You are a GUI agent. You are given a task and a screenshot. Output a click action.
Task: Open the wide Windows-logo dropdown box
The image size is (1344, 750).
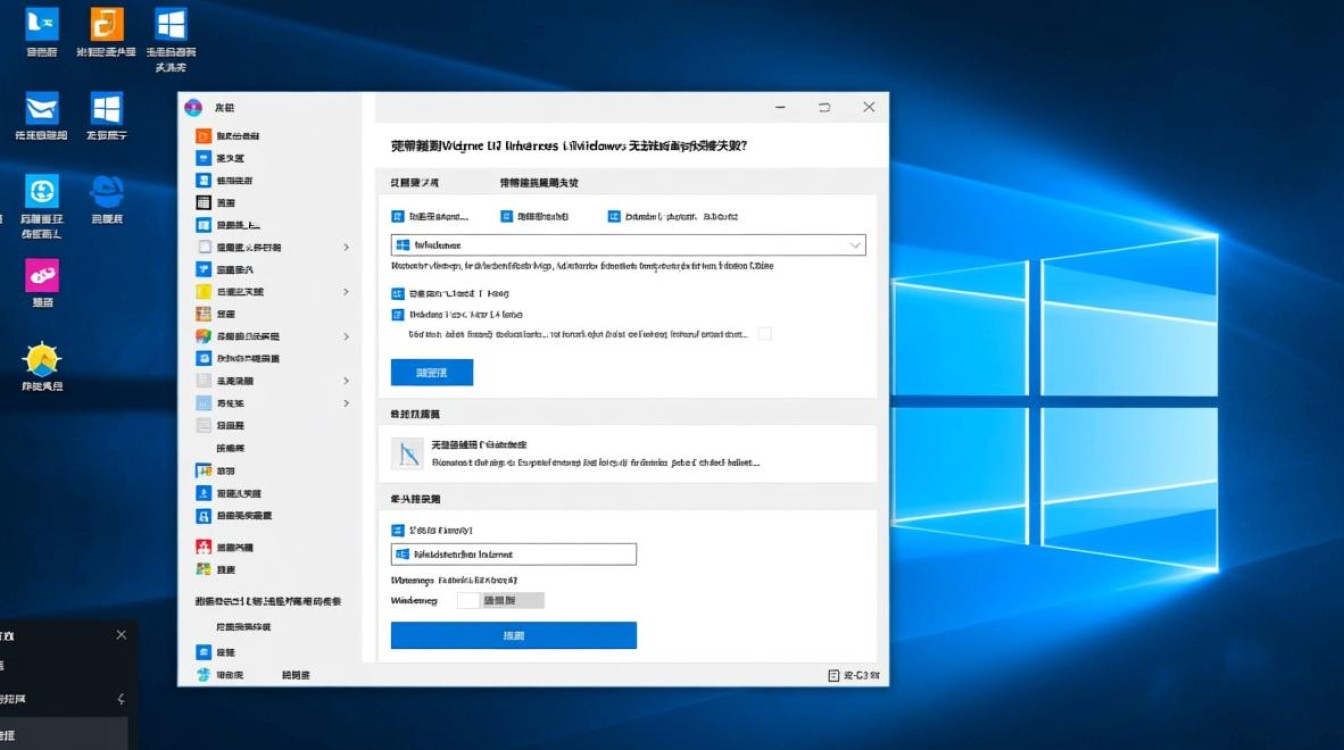click(627, 245)
